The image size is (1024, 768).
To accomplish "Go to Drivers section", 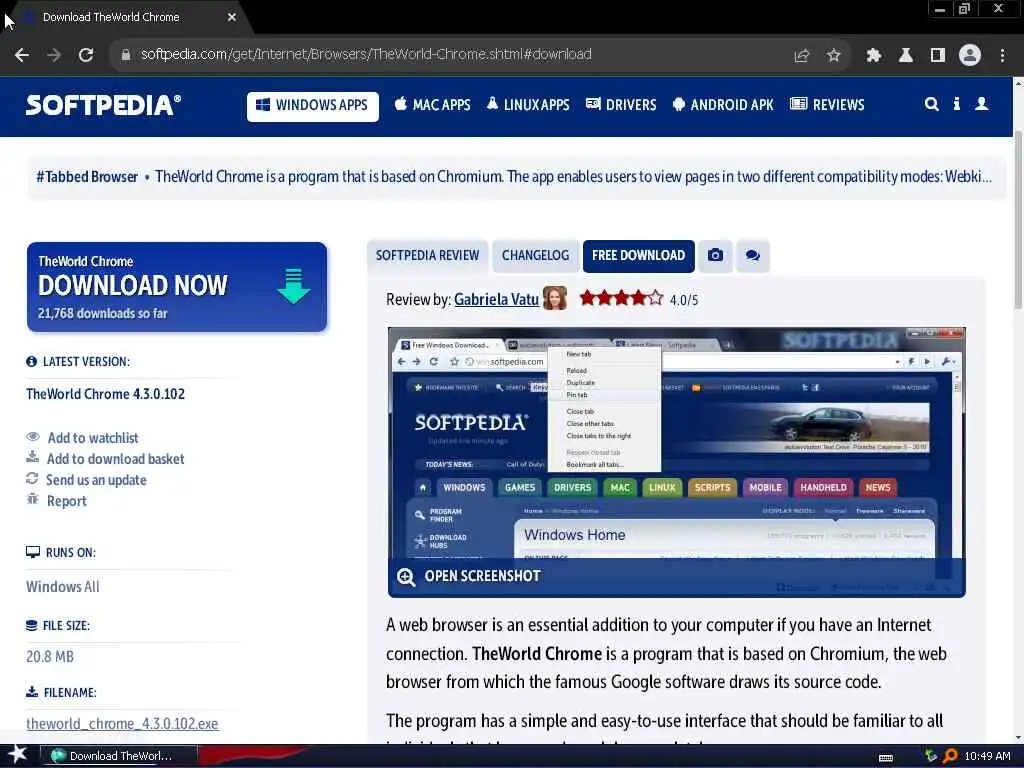I will coord(620,104).
